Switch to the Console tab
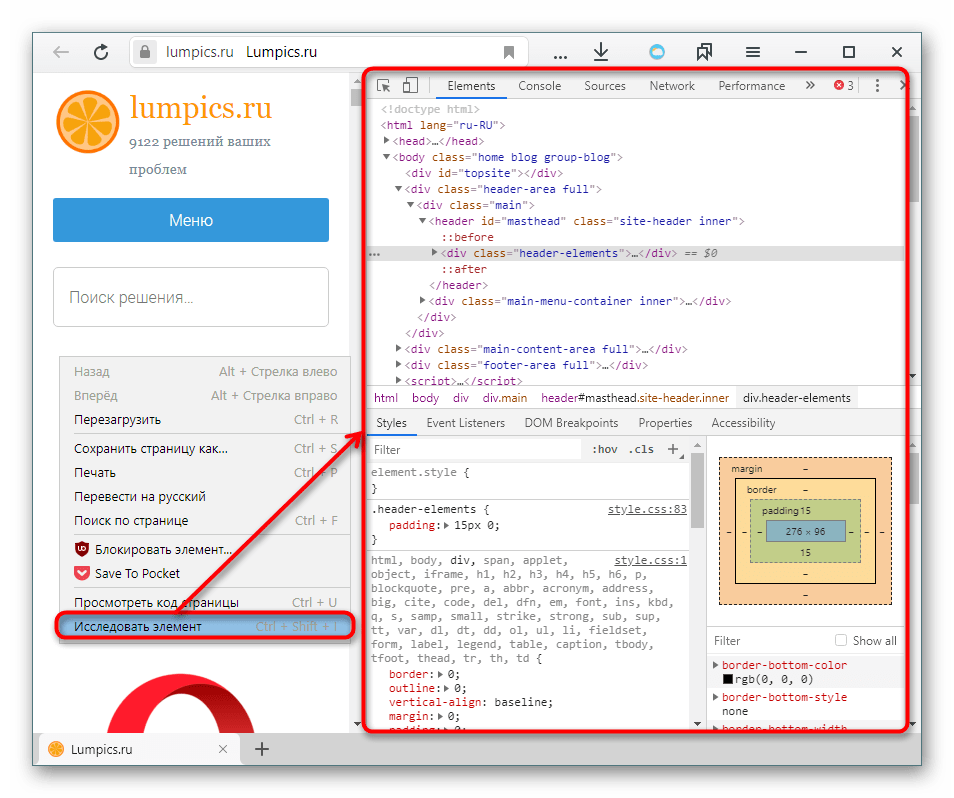The image size is (954, 798). [539, 86]
